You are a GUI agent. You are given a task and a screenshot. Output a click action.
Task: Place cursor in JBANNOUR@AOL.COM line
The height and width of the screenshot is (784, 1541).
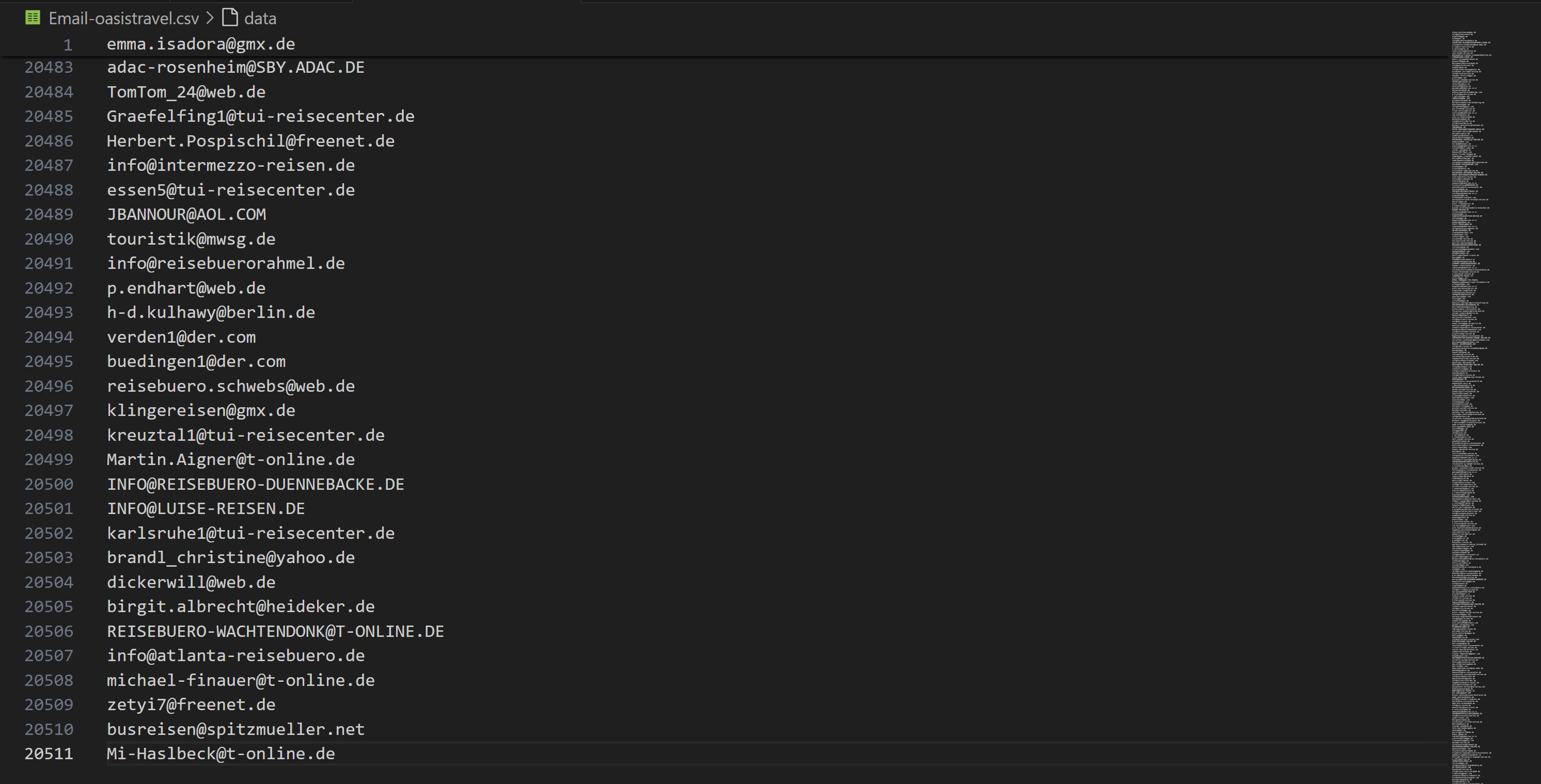tap(186, 215)
